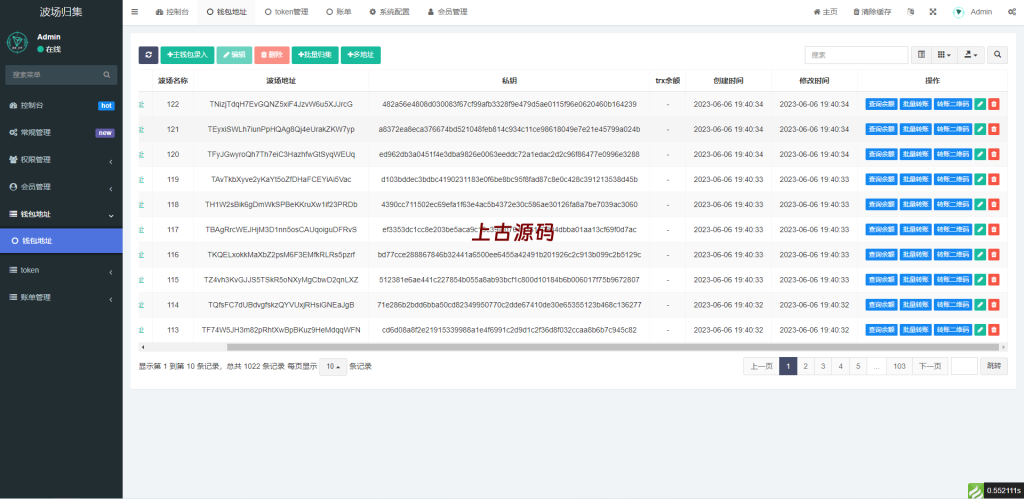This screenshot has height=499, width=1024.
Task: Click the 删除 toolbar button
Action: point(271,56)
